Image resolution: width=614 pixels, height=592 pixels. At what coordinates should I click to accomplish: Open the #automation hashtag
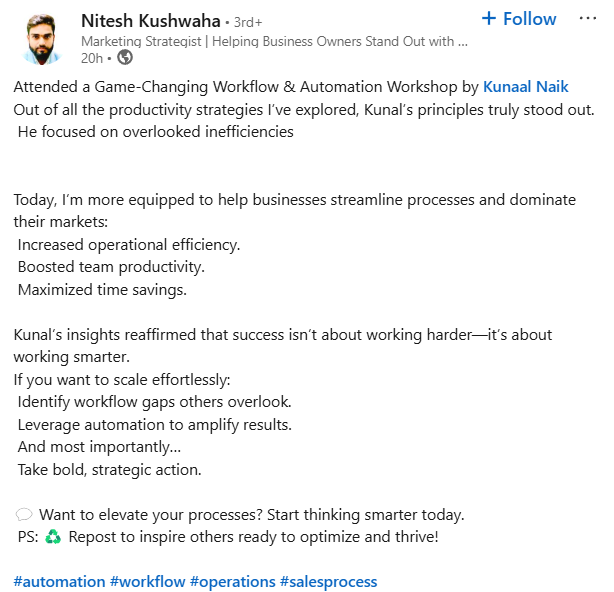click(59, 581)
